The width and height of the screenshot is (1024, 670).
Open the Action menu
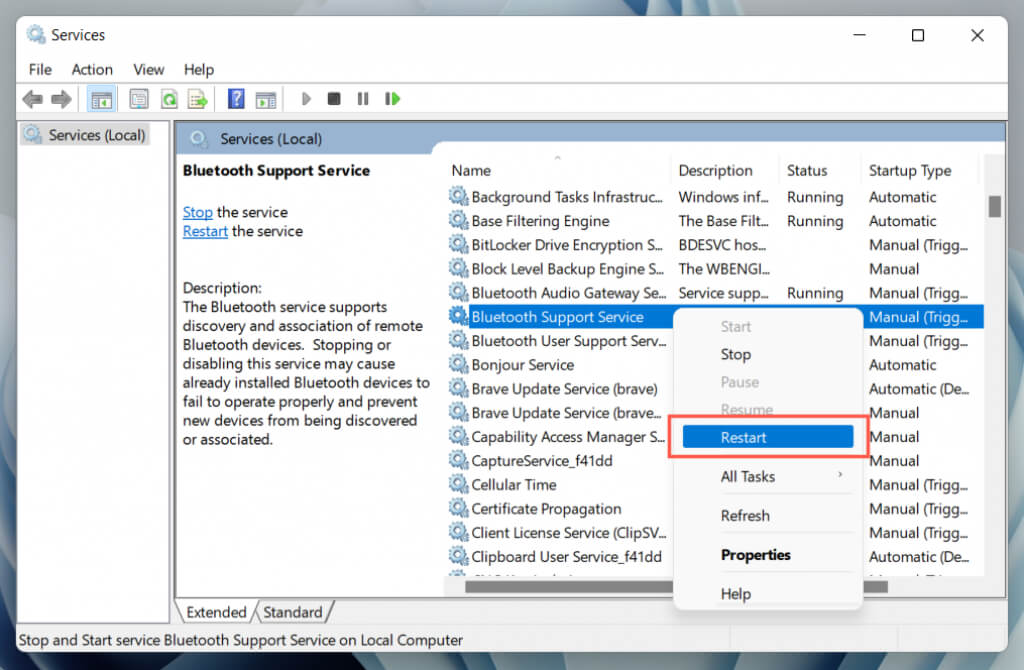pyautogui.click(x=92, y=69)
